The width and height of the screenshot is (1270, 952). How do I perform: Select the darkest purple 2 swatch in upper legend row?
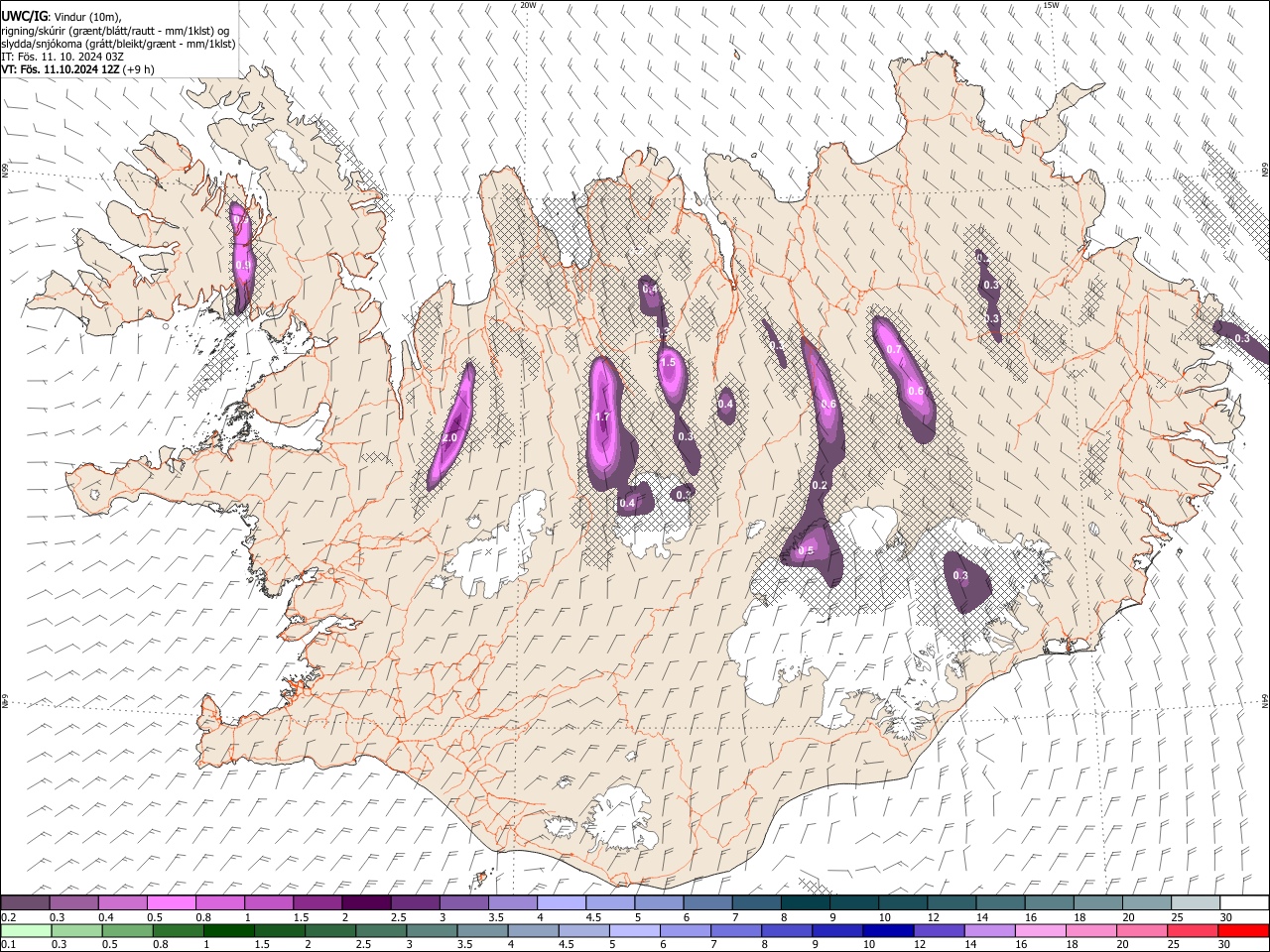(366, 902)
